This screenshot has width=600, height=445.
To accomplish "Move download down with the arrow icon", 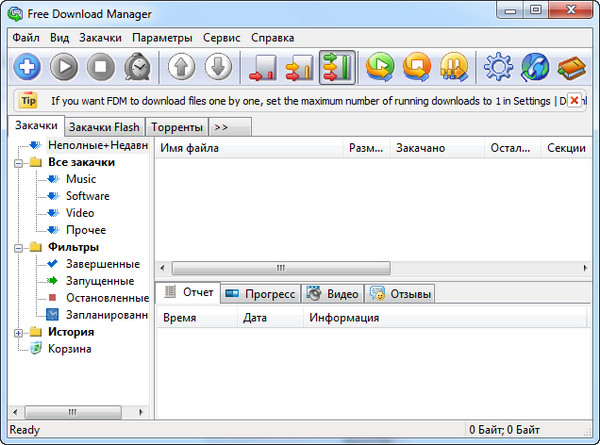I will pos(219,68).
